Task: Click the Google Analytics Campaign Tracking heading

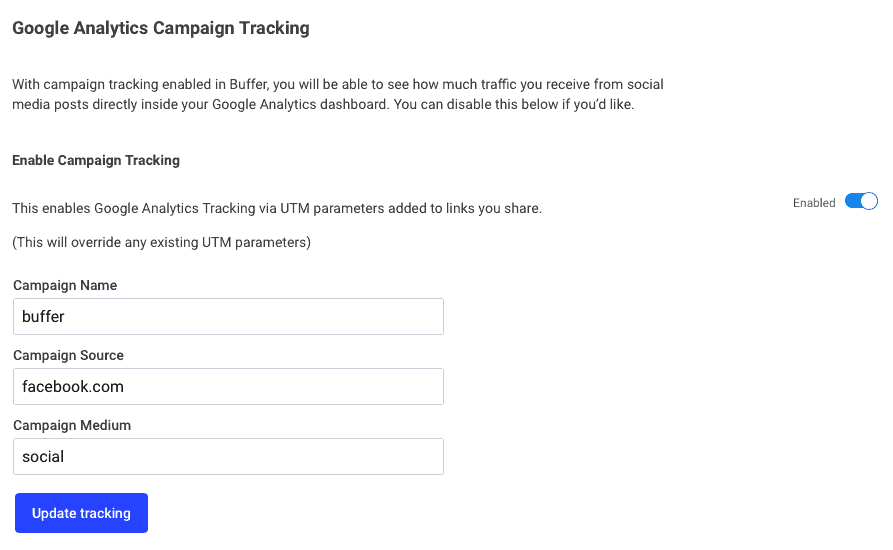Action: pyautogui.click(x=161, y=28)
